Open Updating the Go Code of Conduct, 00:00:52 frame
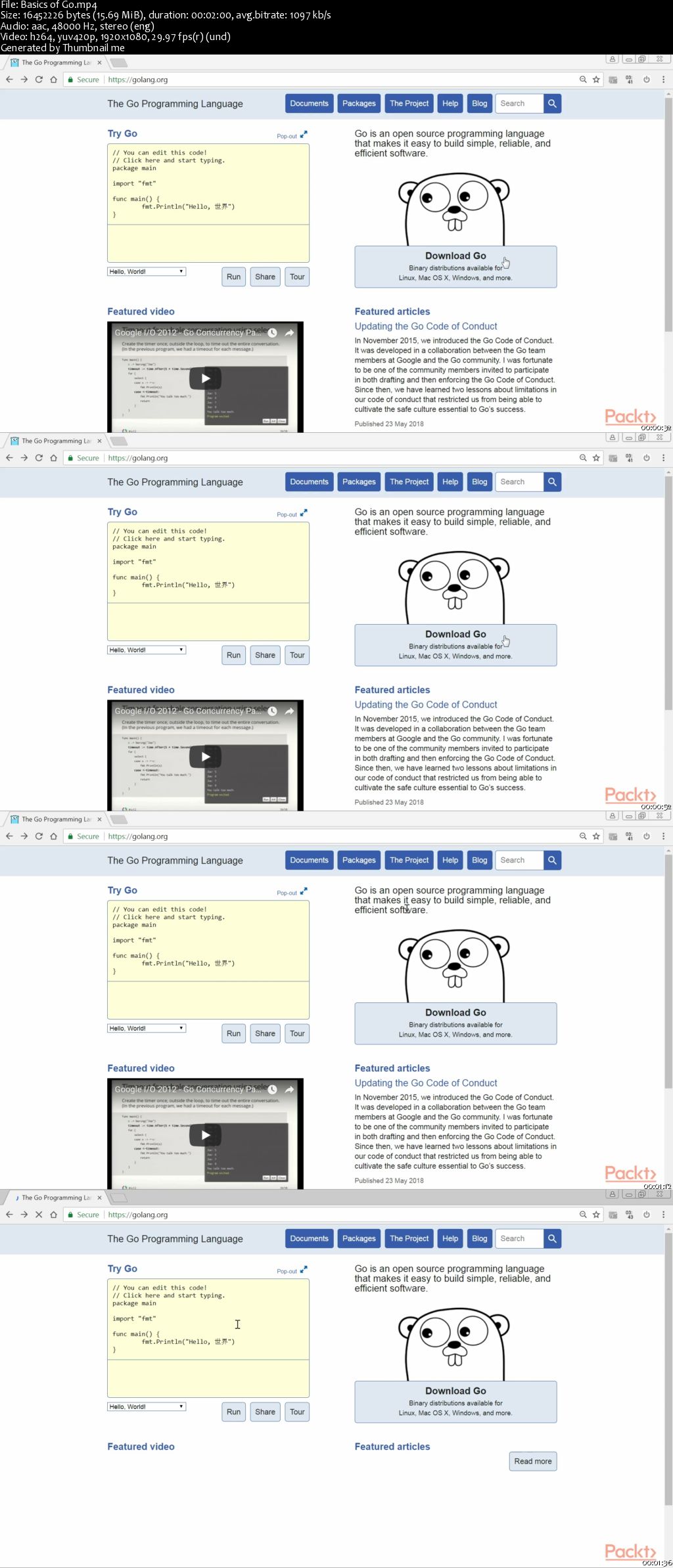The image size is (673, 1568). pyautogui.click(x=426, y=704)
